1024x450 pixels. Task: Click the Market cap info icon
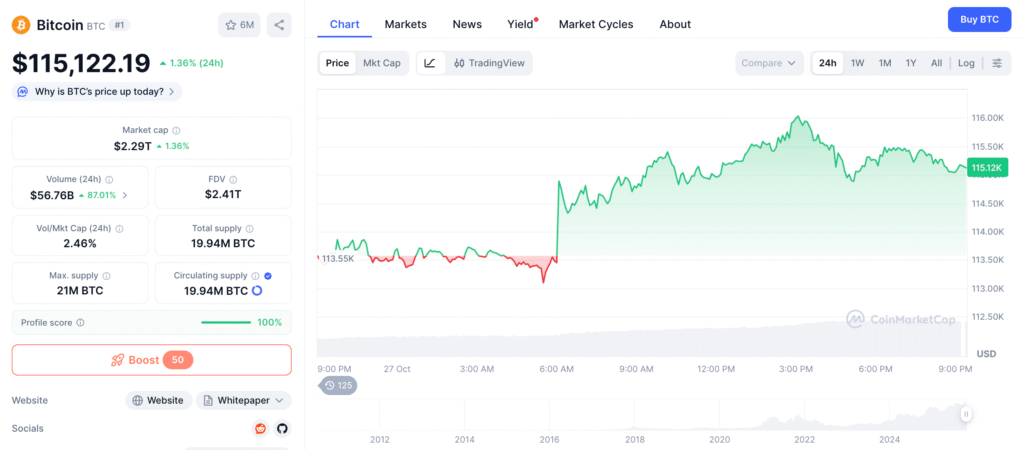(177, 130)
